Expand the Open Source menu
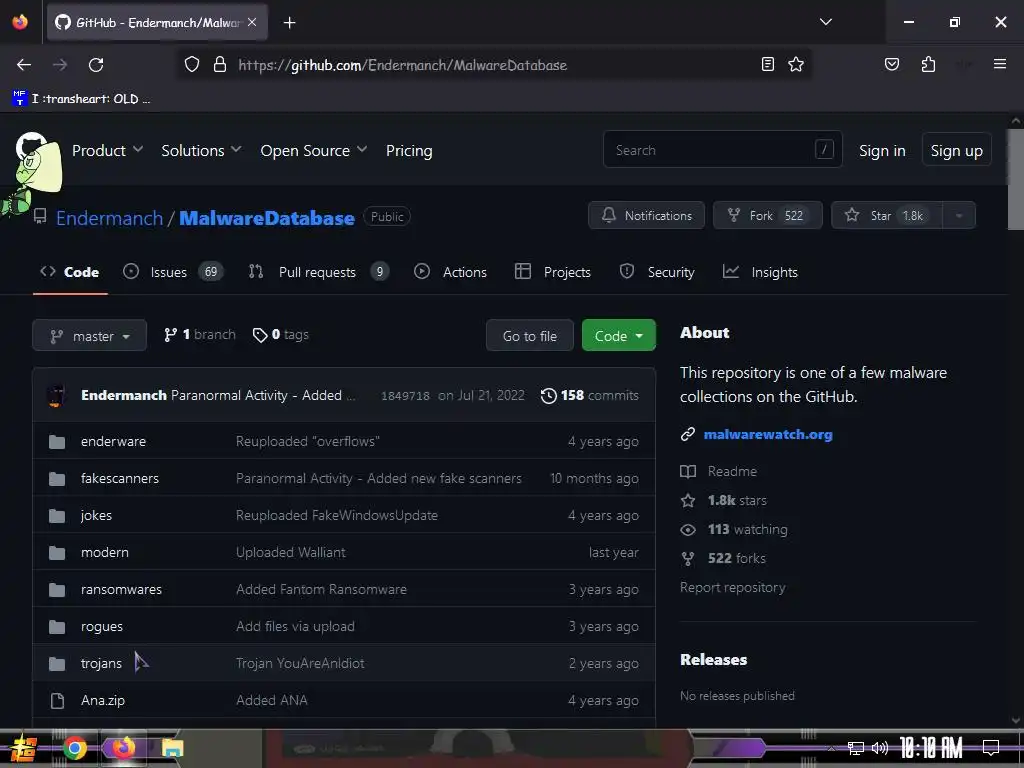 click(x=313, y=150)
